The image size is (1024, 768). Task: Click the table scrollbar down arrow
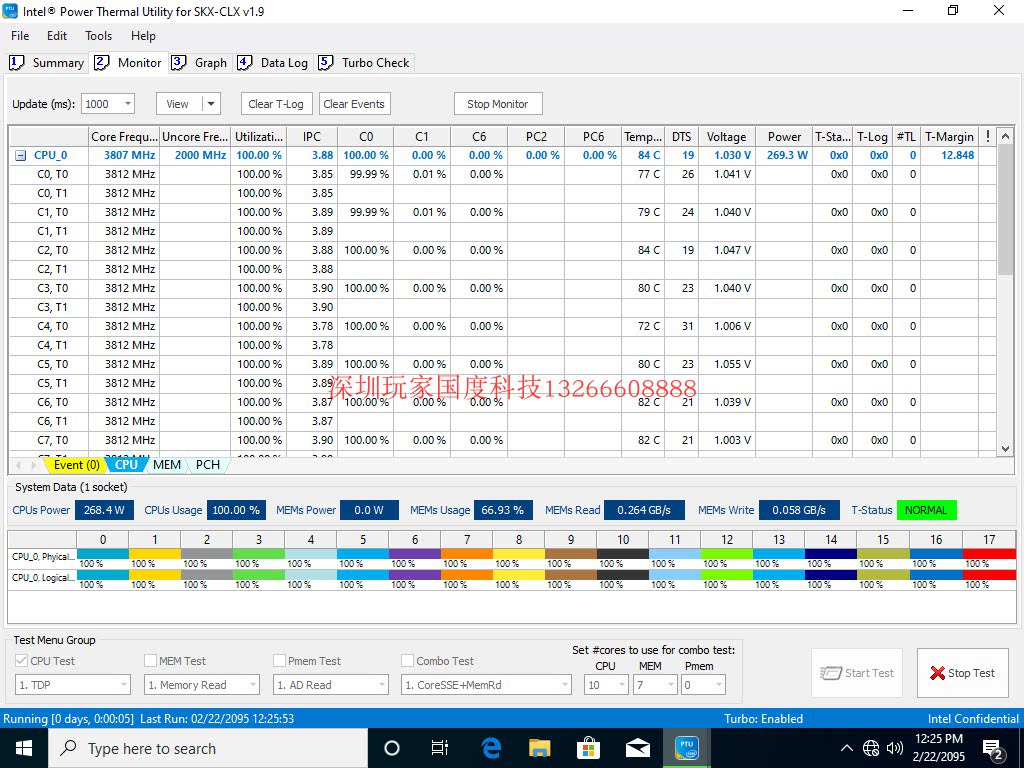1006,449
